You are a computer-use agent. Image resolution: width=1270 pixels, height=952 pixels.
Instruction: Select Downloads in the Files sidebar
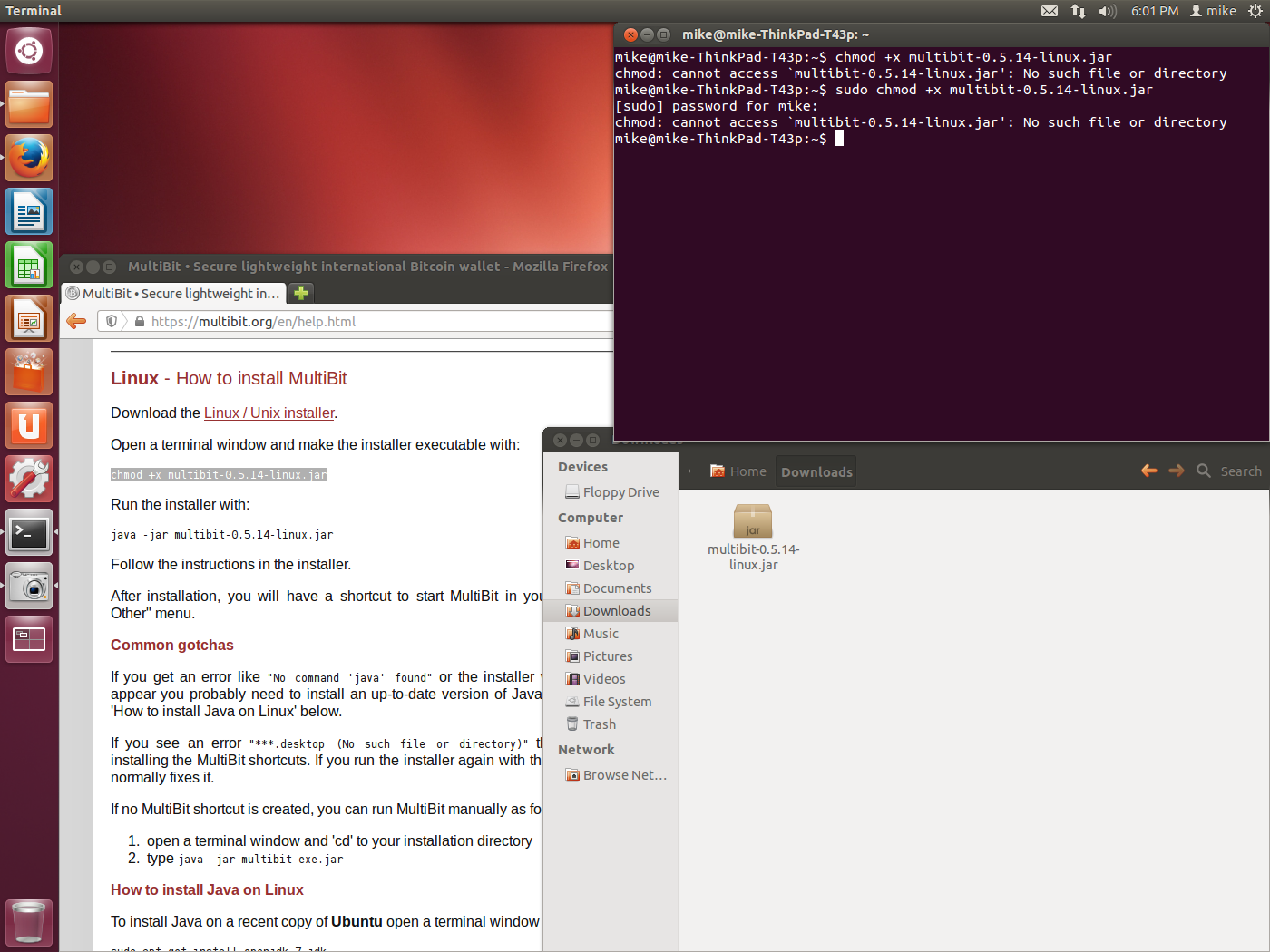(x=611, y=610)
